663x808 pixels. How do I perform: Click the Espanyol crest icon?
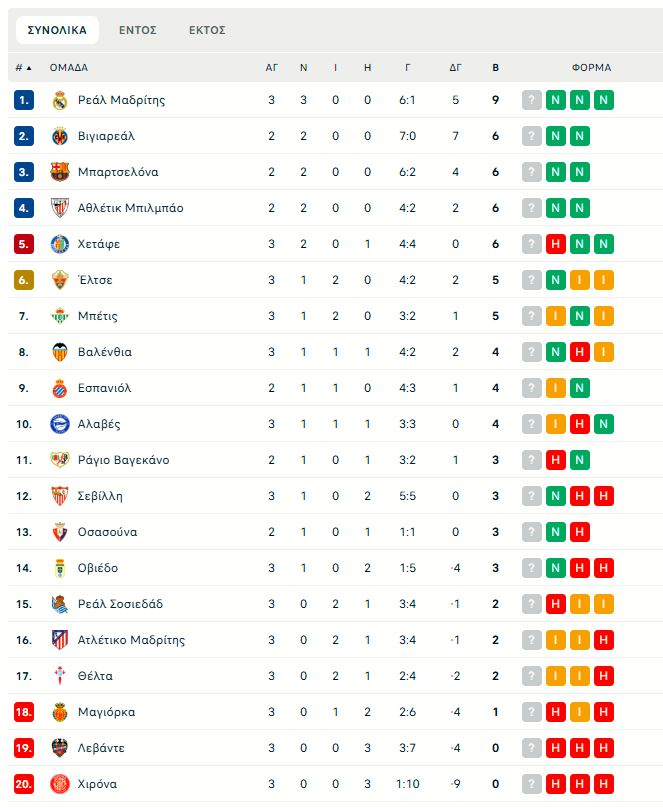[60, 388]
